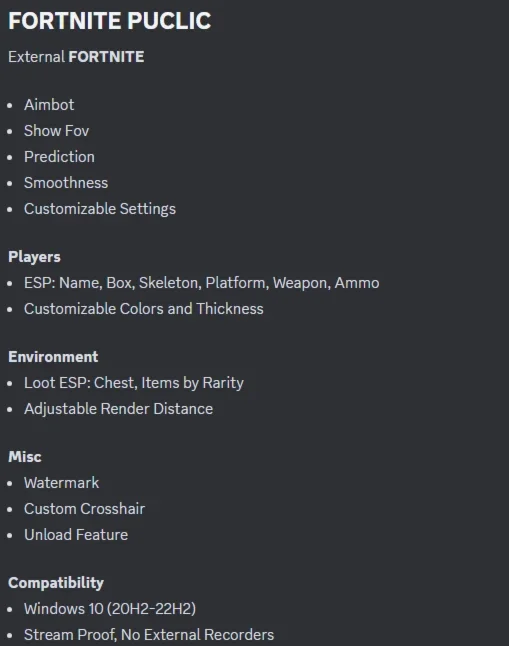Click the Environment section heading
Image resolution: width=509 pixels, height=646 pixels.
coord(53,357)
